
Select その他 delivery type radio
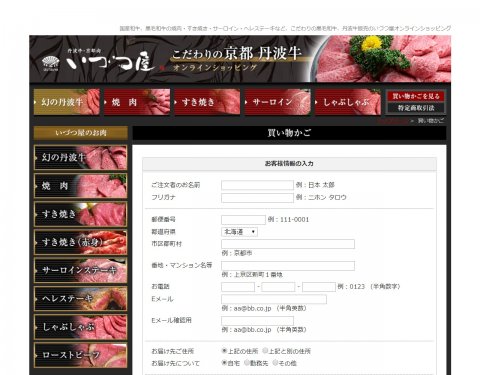tap(275, 362)
